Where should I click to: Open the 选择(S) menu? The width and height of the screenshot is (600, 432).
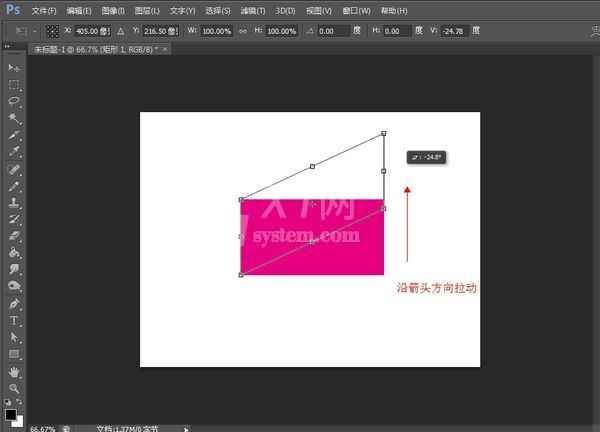[x=218, y=11]
